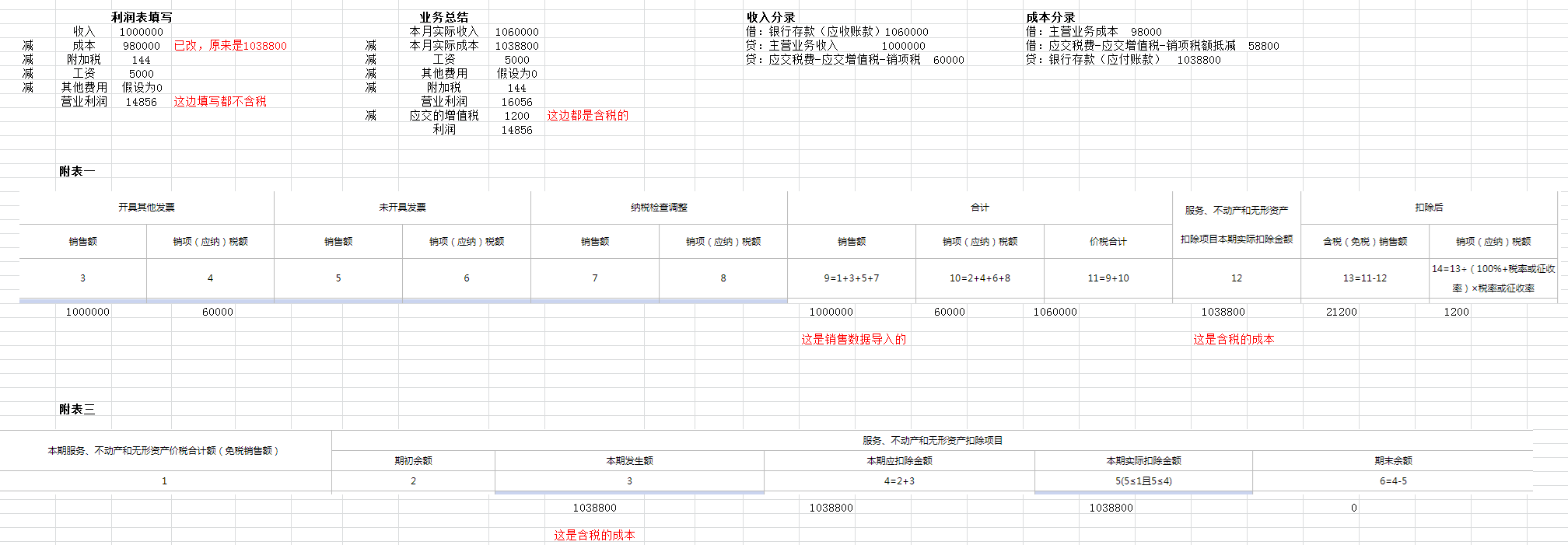Select the 纳税检查调整 column group header
Screen dimensions: 1568x545
[x=659, y=208]
